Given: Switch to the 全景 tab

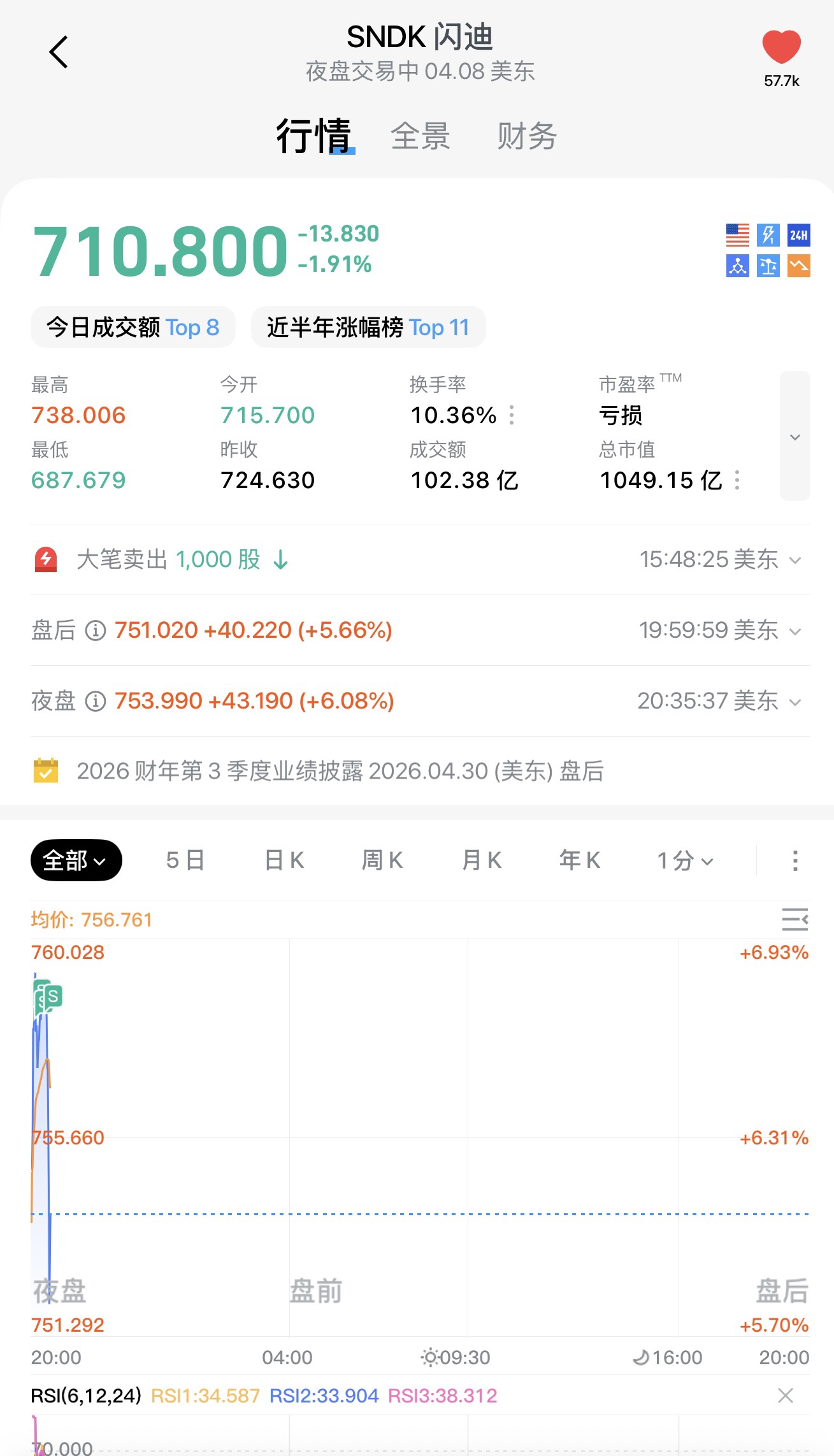Looking at the screenshot, I should click(x=421, y=136).
